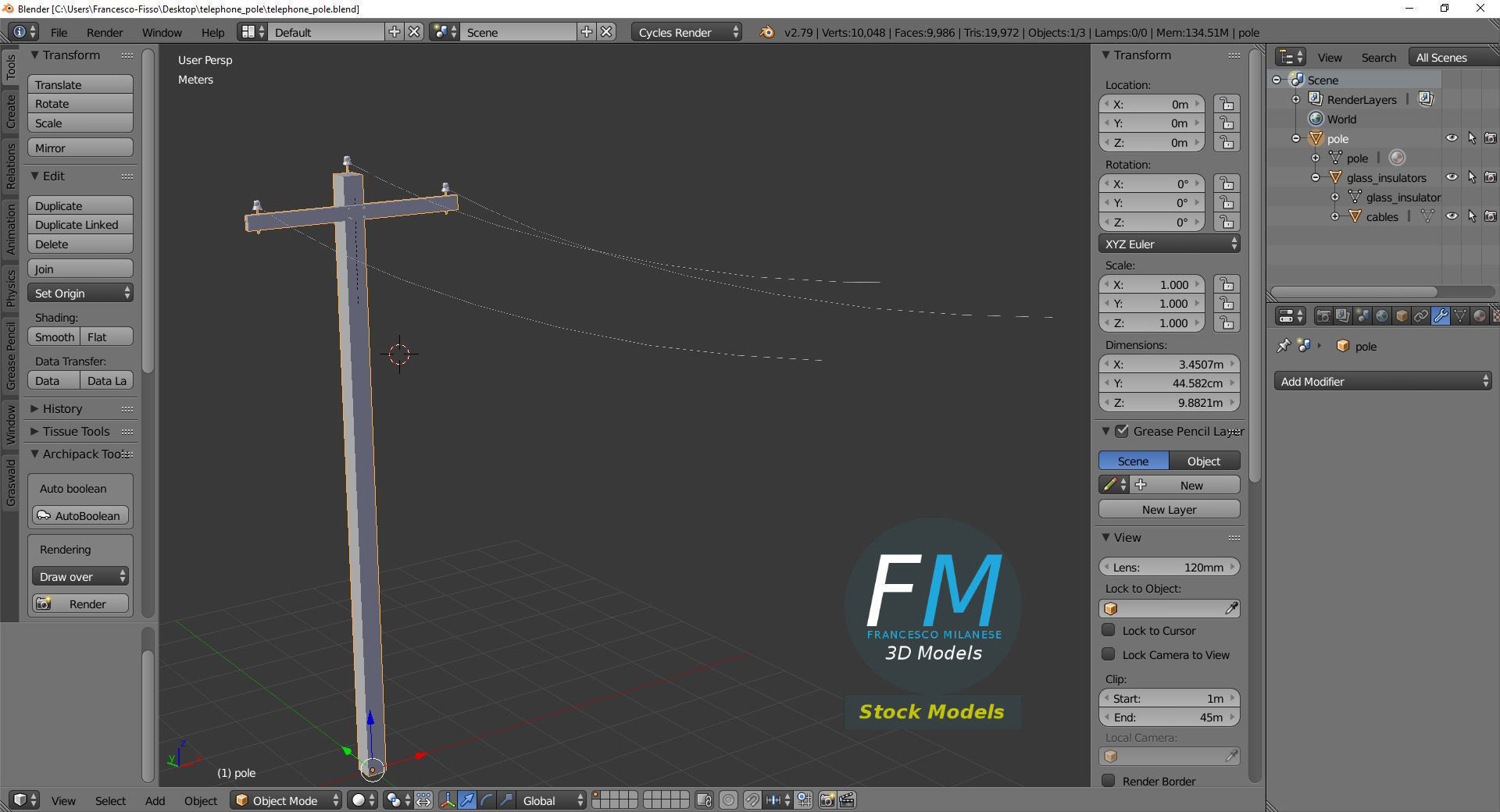Toggle the snap magnet icon

[752, 800]
